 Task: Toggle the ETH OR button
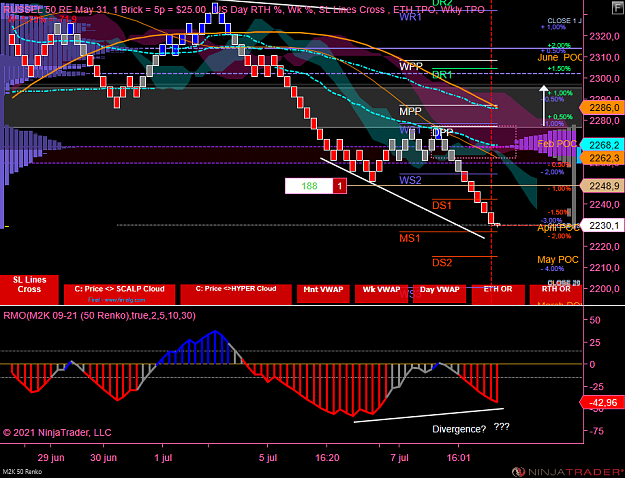(498, 294)
